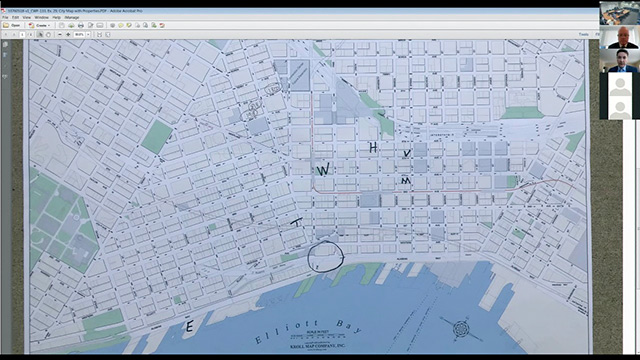Click the upload/share icon with green arrow
The height and width of the screenshot is (360, 640).
(x=71, y=25)
